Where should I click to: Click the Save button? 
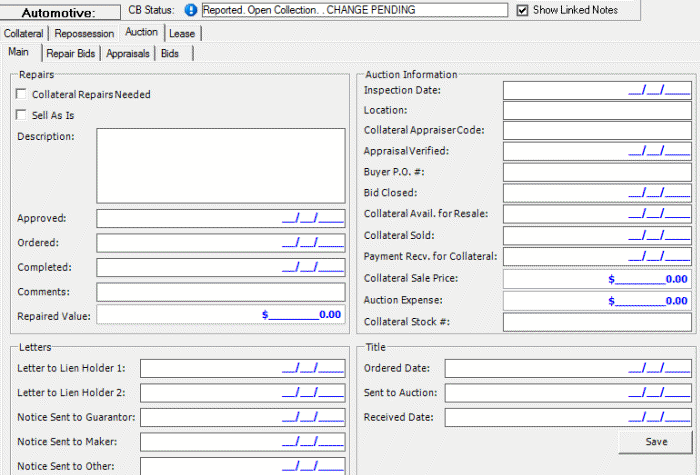[656, 442]
